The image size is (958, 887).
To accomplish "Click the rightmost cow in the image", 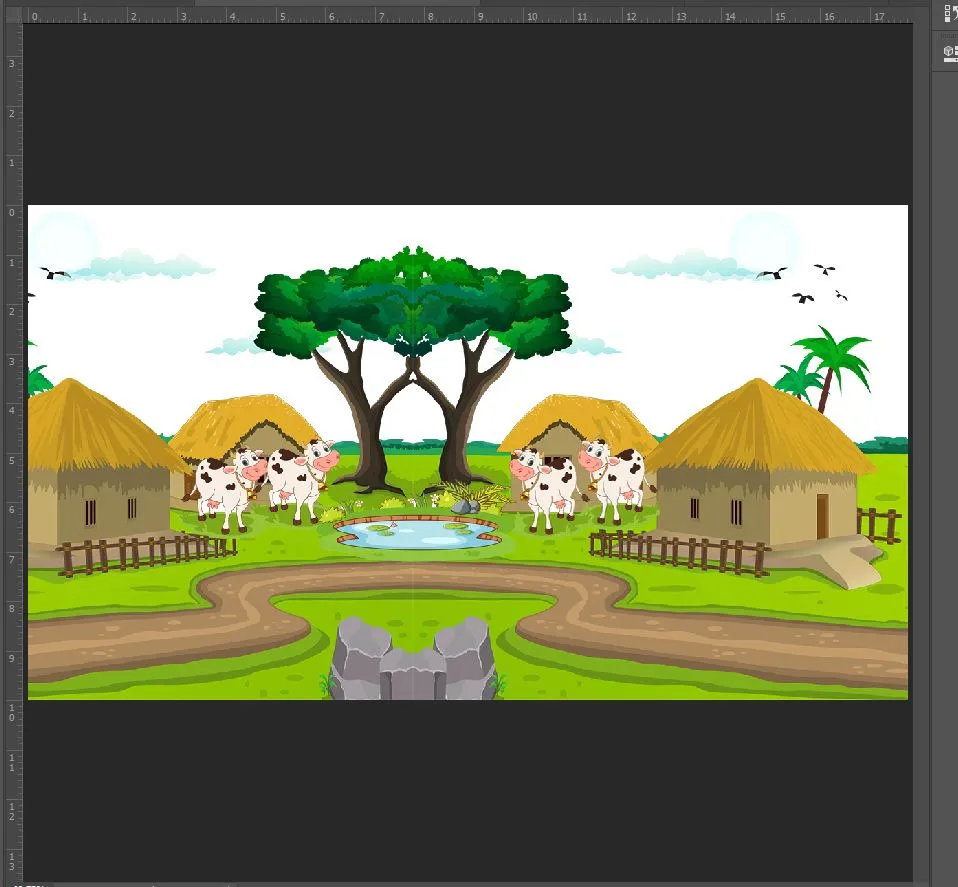I will tap(615, 478).
